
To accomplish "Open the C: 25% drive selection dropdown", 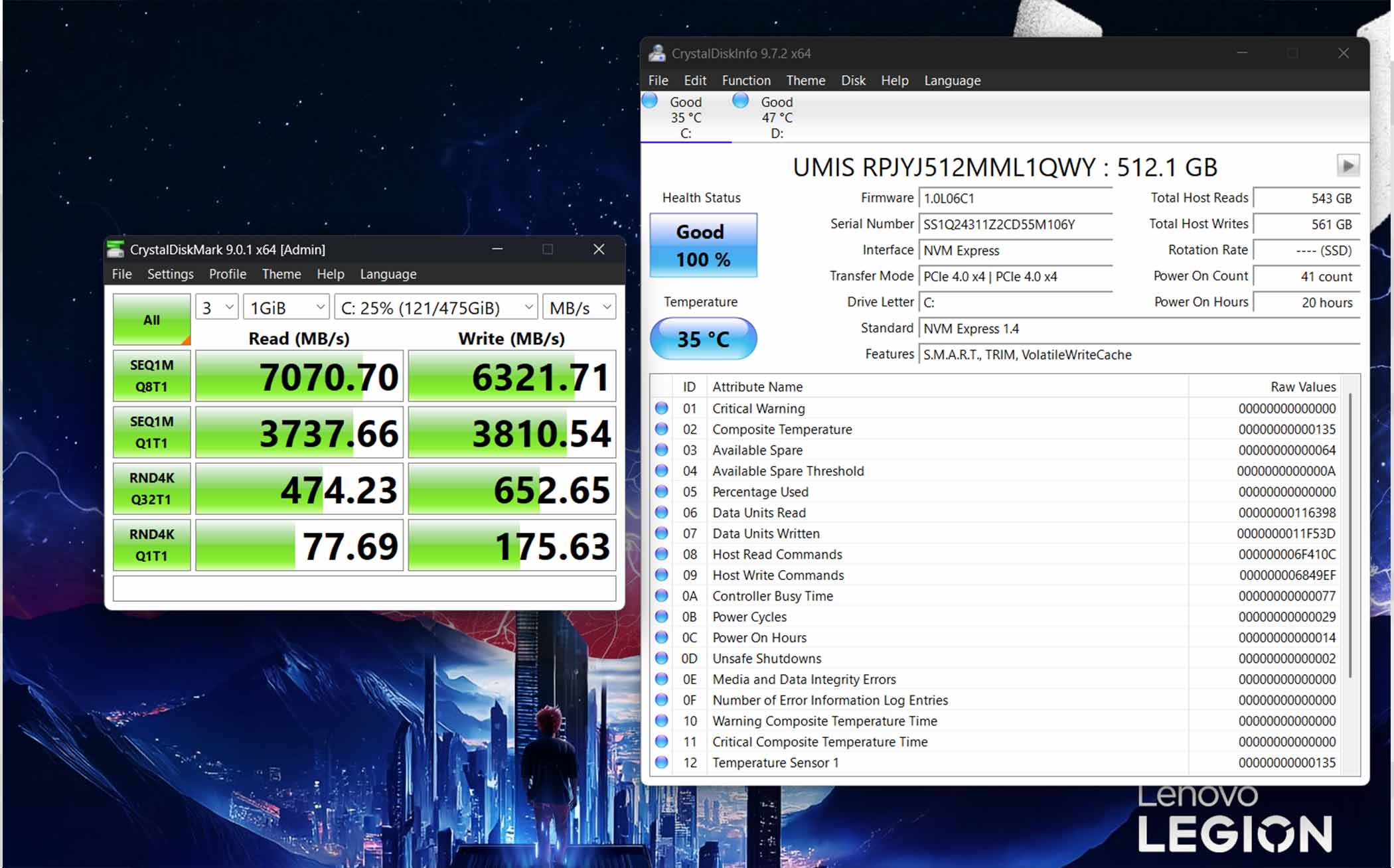I will coord(436,307).
